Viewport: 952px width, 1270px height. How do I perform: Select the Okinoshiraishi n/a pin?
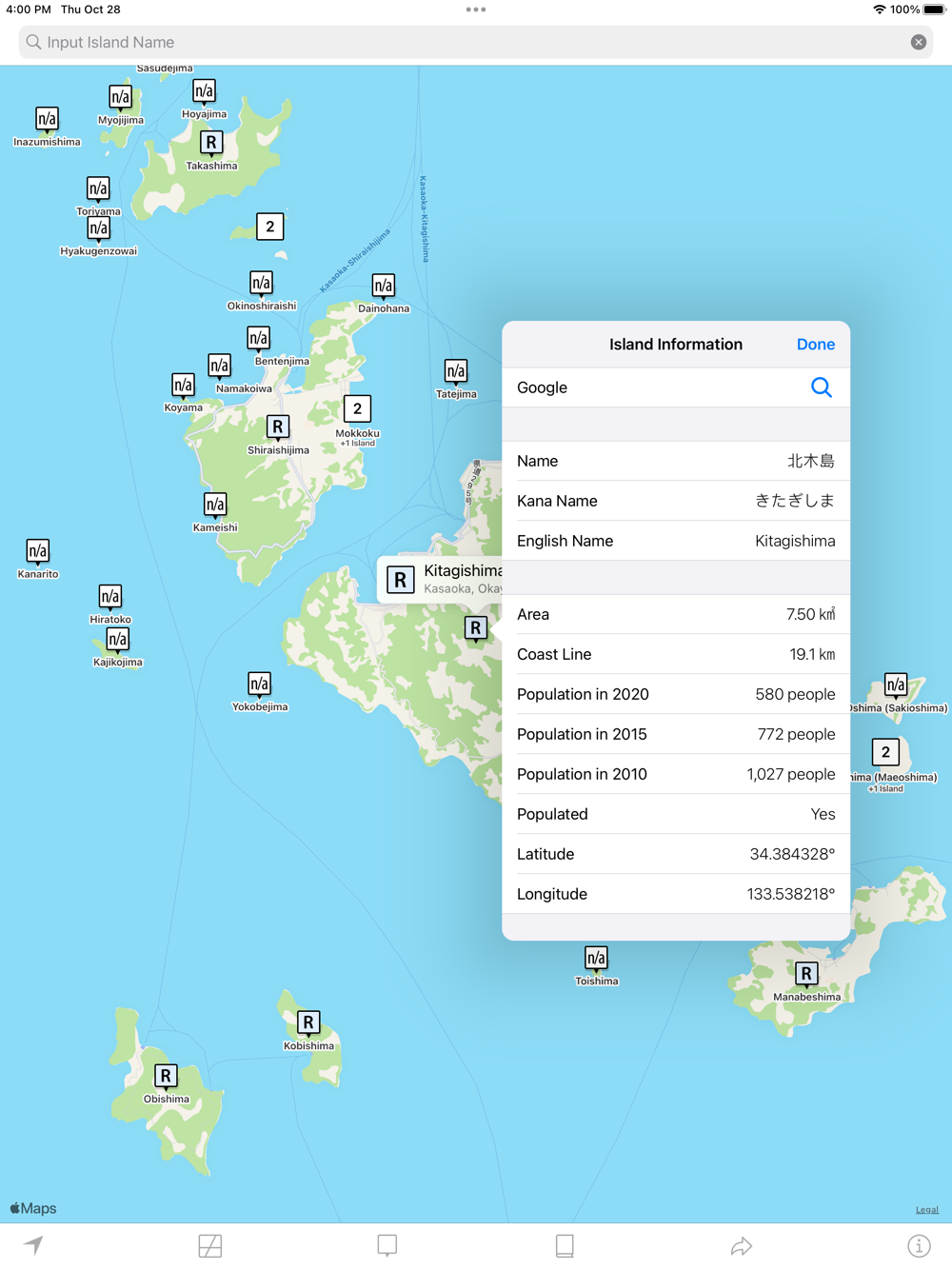(261, 284)
